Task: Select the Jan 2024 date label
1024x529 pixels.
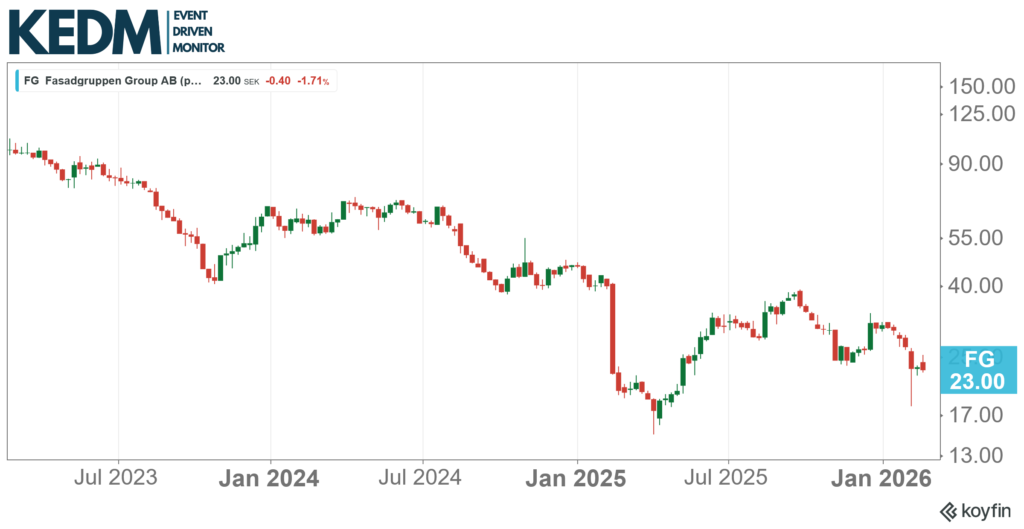Action: coord(270,478)
